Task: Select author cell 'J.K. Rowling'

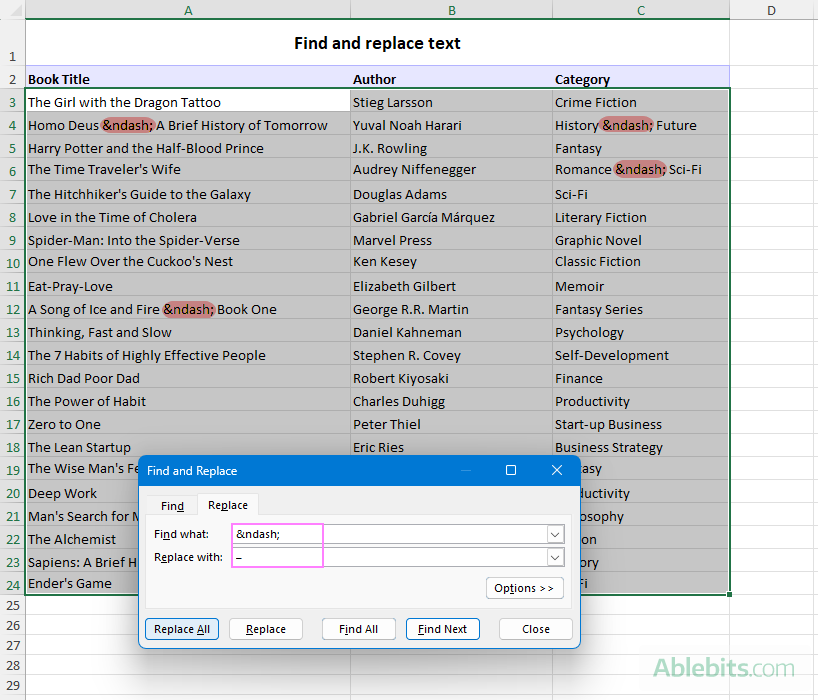Action: [x=452, y=148]
